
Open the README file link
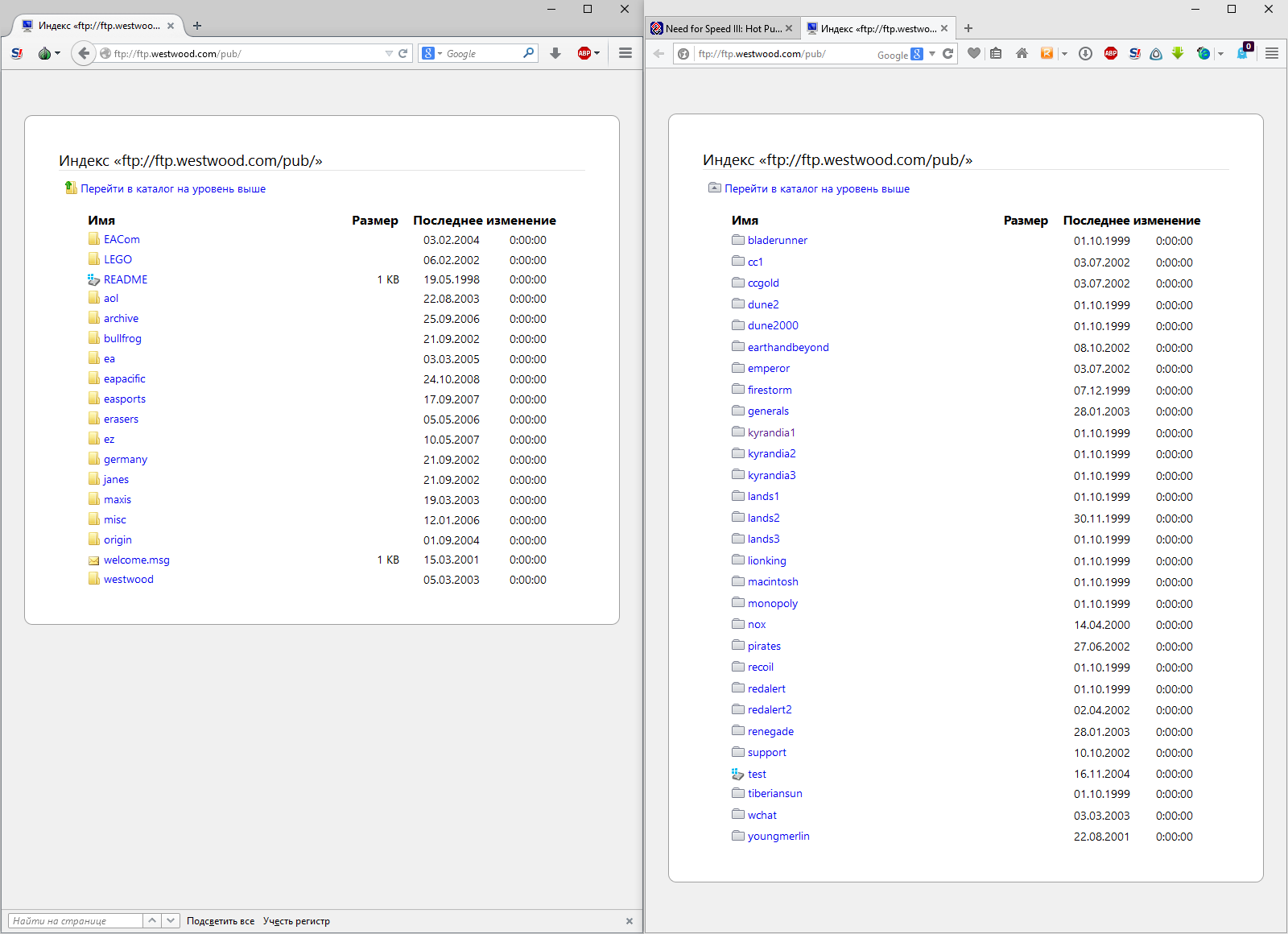pos(126,279)
